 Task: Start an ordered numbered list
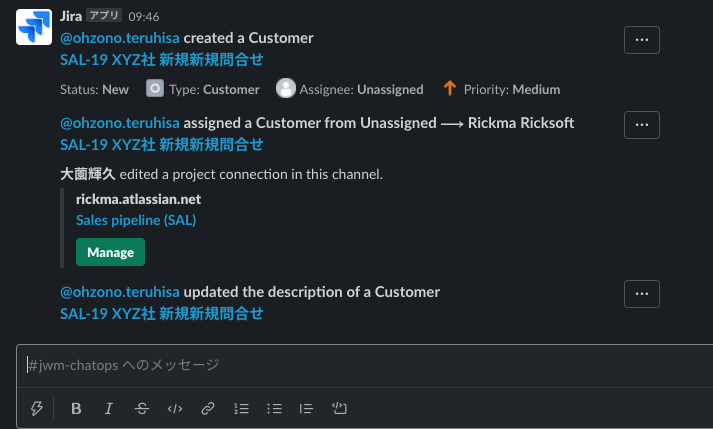point(241,408)
